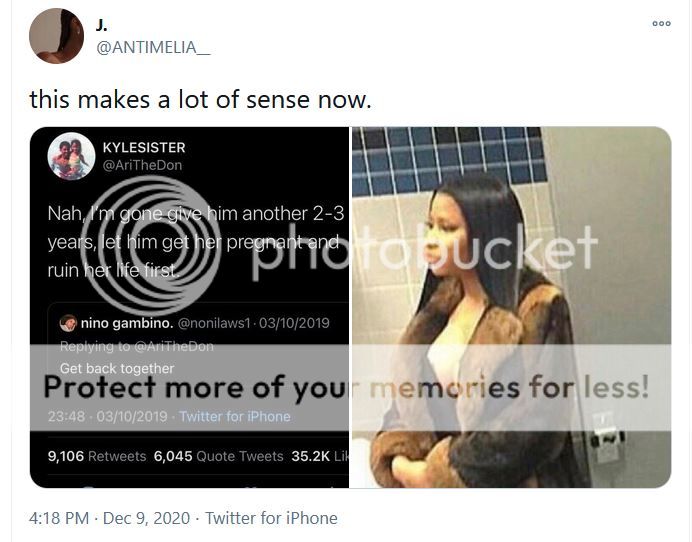Click KYLESISTER's profile picture in screenshot
Screen dimensions: 692x542
pyautogui.click(x=71, y=156)
